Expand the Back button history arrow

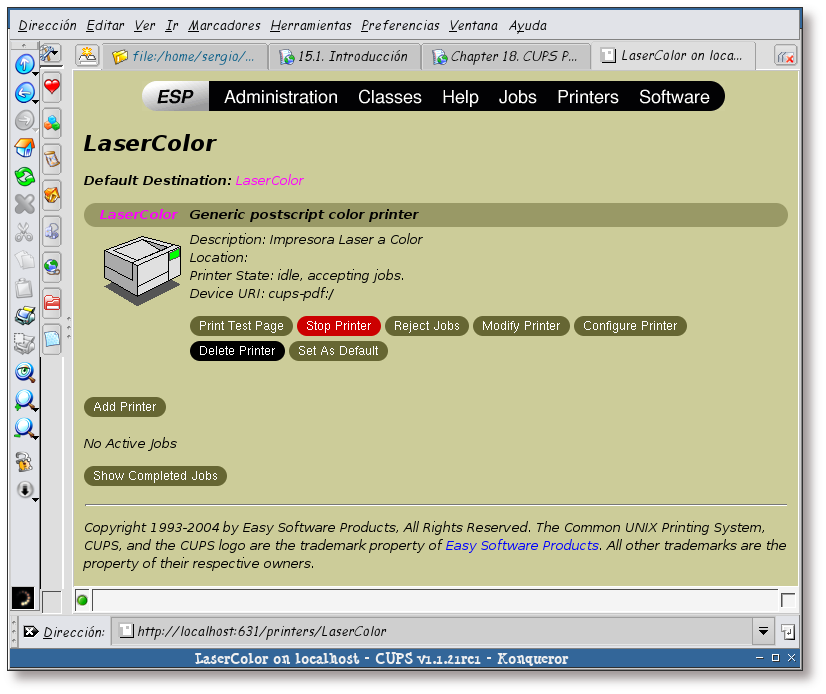click(35, 103)
